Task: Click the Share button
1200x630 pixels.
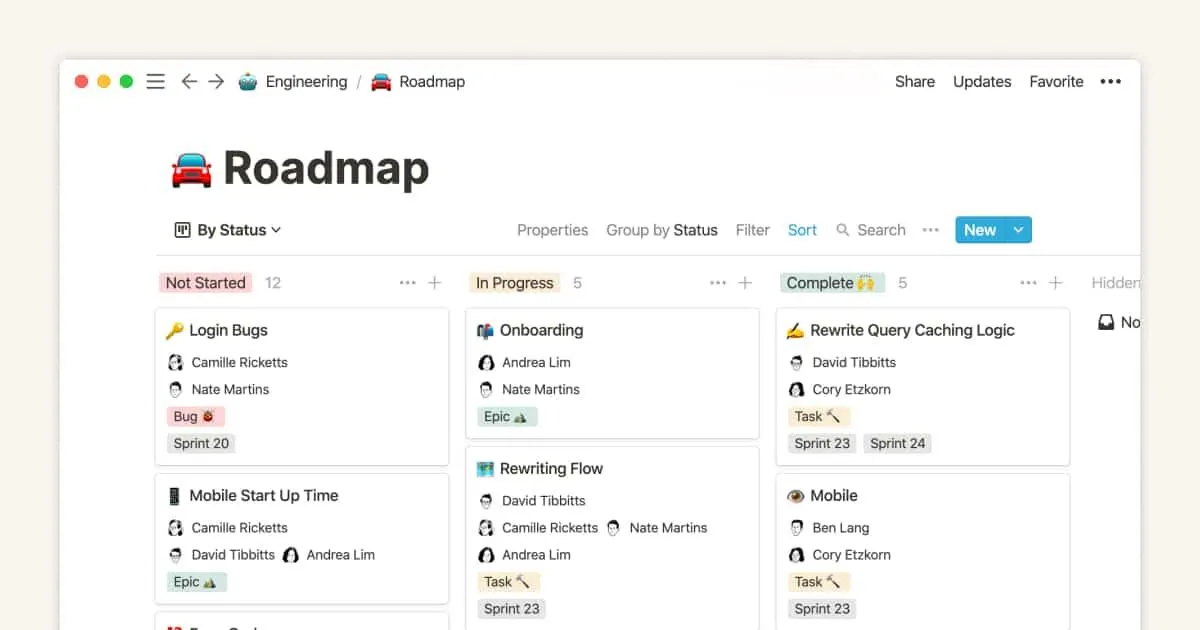Action: coord(914,81)
